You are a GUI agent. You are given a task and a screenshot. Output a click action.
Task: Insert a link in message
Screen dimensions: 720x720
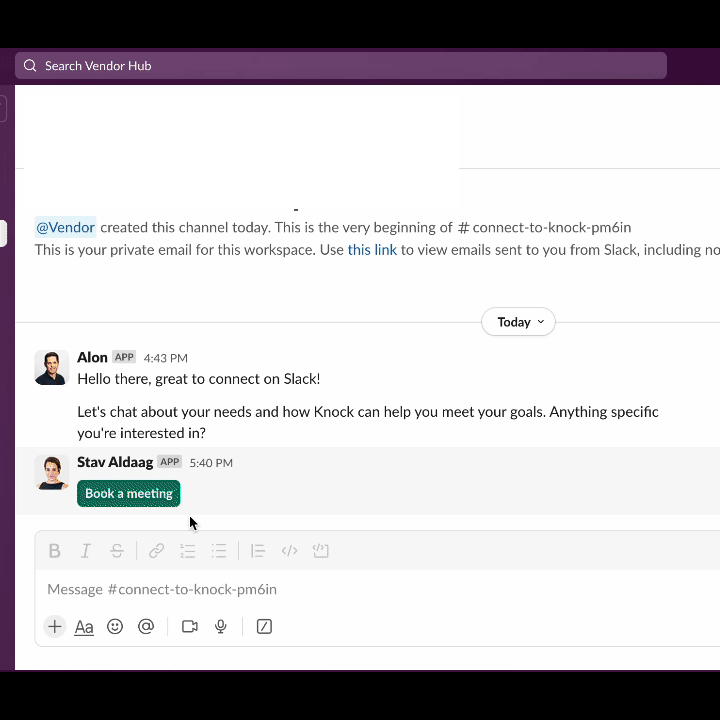click(x=157, y=550)
